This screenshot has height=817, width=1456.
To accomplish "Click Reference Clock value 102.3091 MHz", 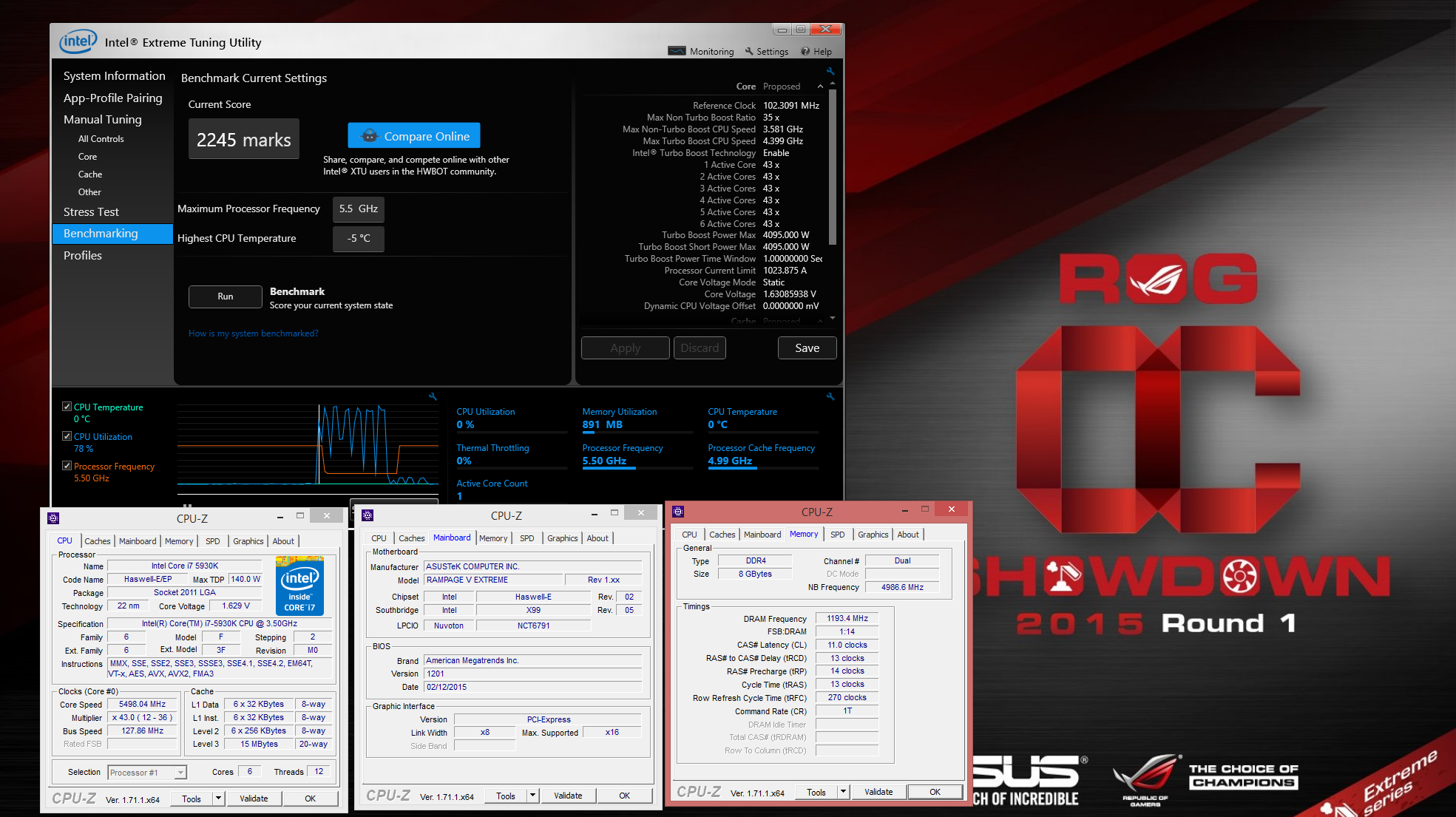I will pyautogui.click(x=791, y=106).
